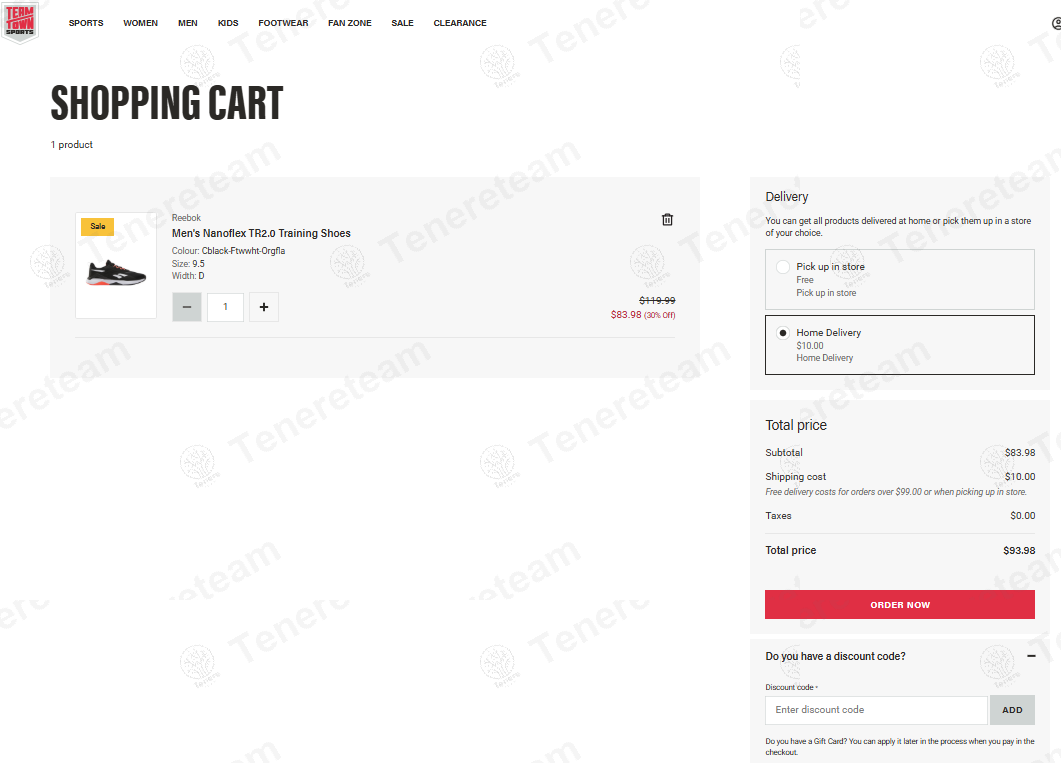This screenshot has height=763, width=1061.
Task: Open Men's Nanoflex TR2.0 Training Shoes link
Action: pyautogui.click(x=261, y=233)
